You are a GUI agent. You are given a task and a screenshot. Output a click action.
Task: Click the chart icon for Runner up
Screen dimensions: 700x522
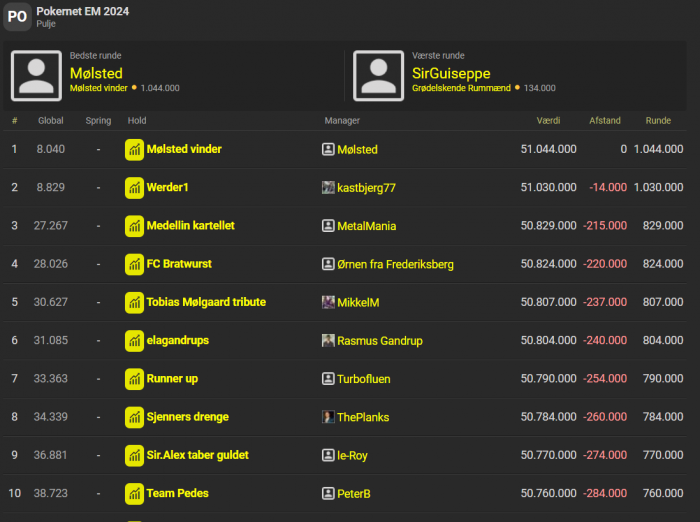(x=134, y=379)
